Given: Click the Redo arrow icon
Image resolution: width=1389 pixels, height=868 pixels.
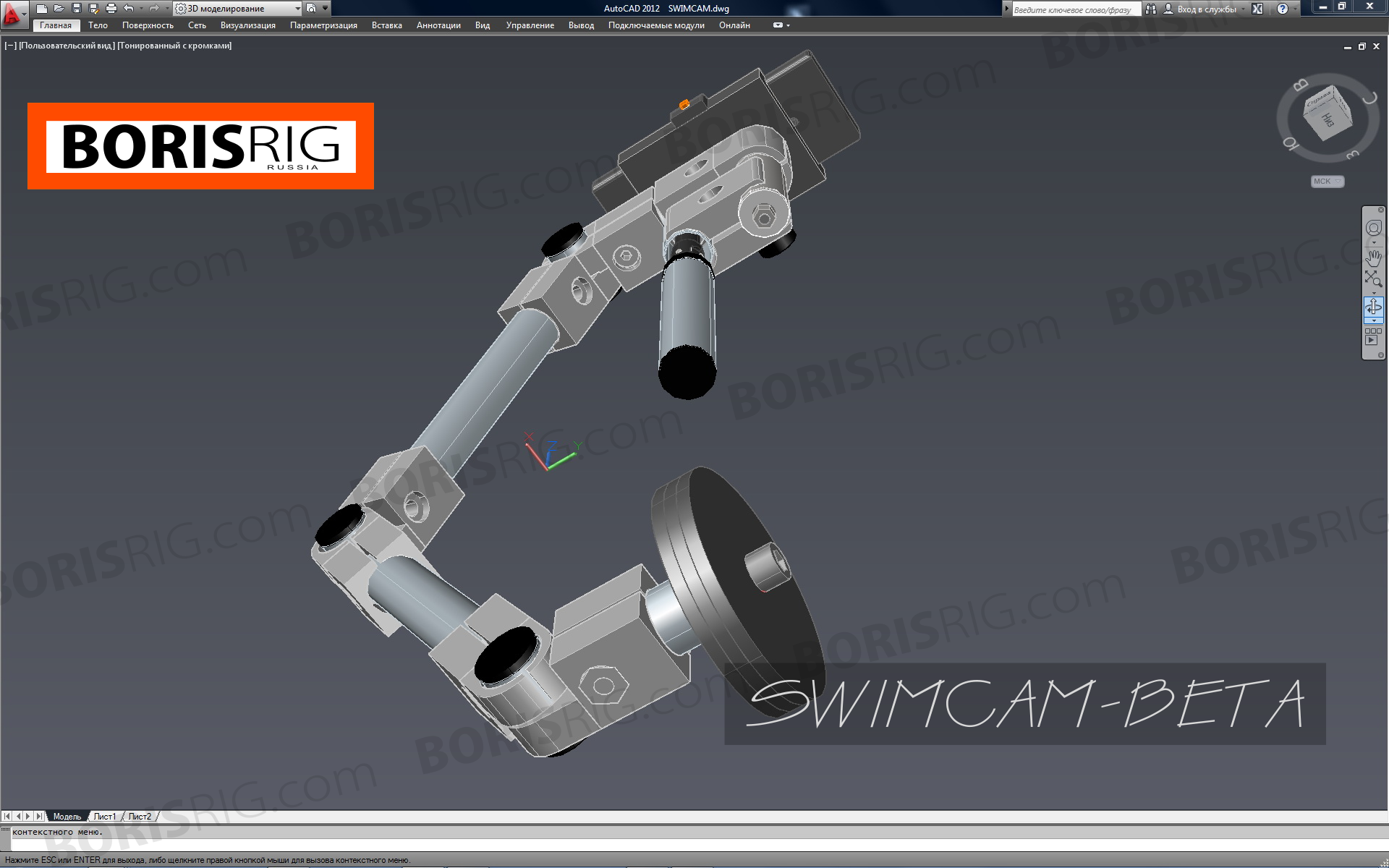Looking at the screenshot, I should pyautogui.click(x=154, y=9).
